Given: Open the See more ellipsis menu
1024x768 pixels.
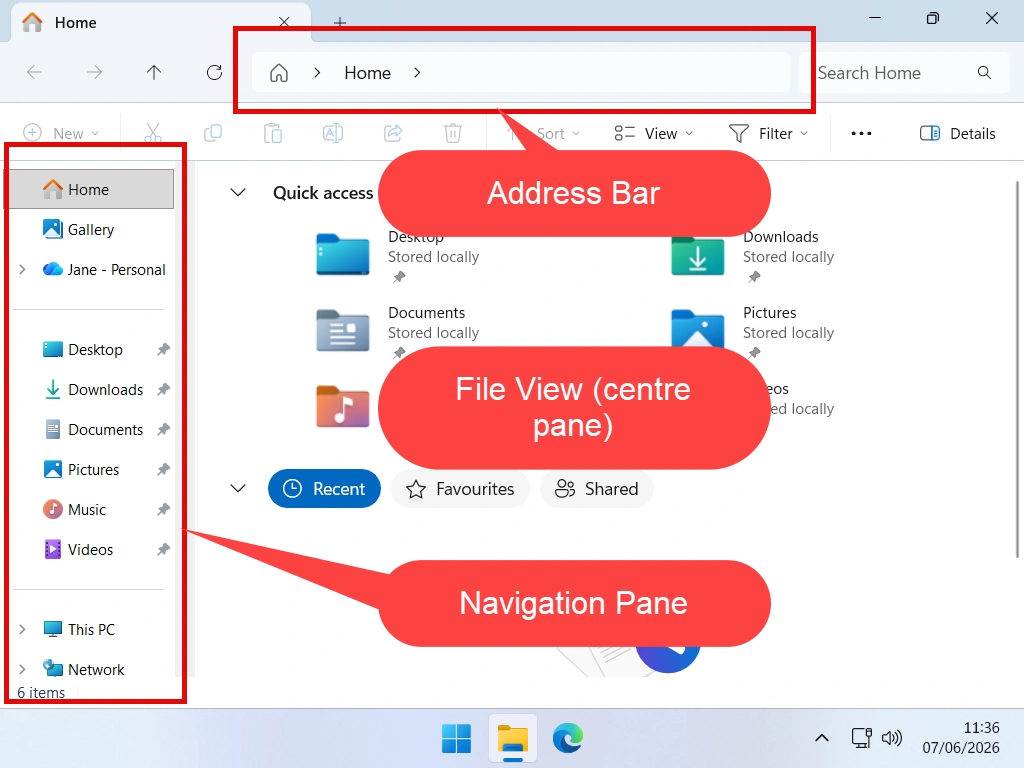Looking at the screenshot, I should coord(861,133).
